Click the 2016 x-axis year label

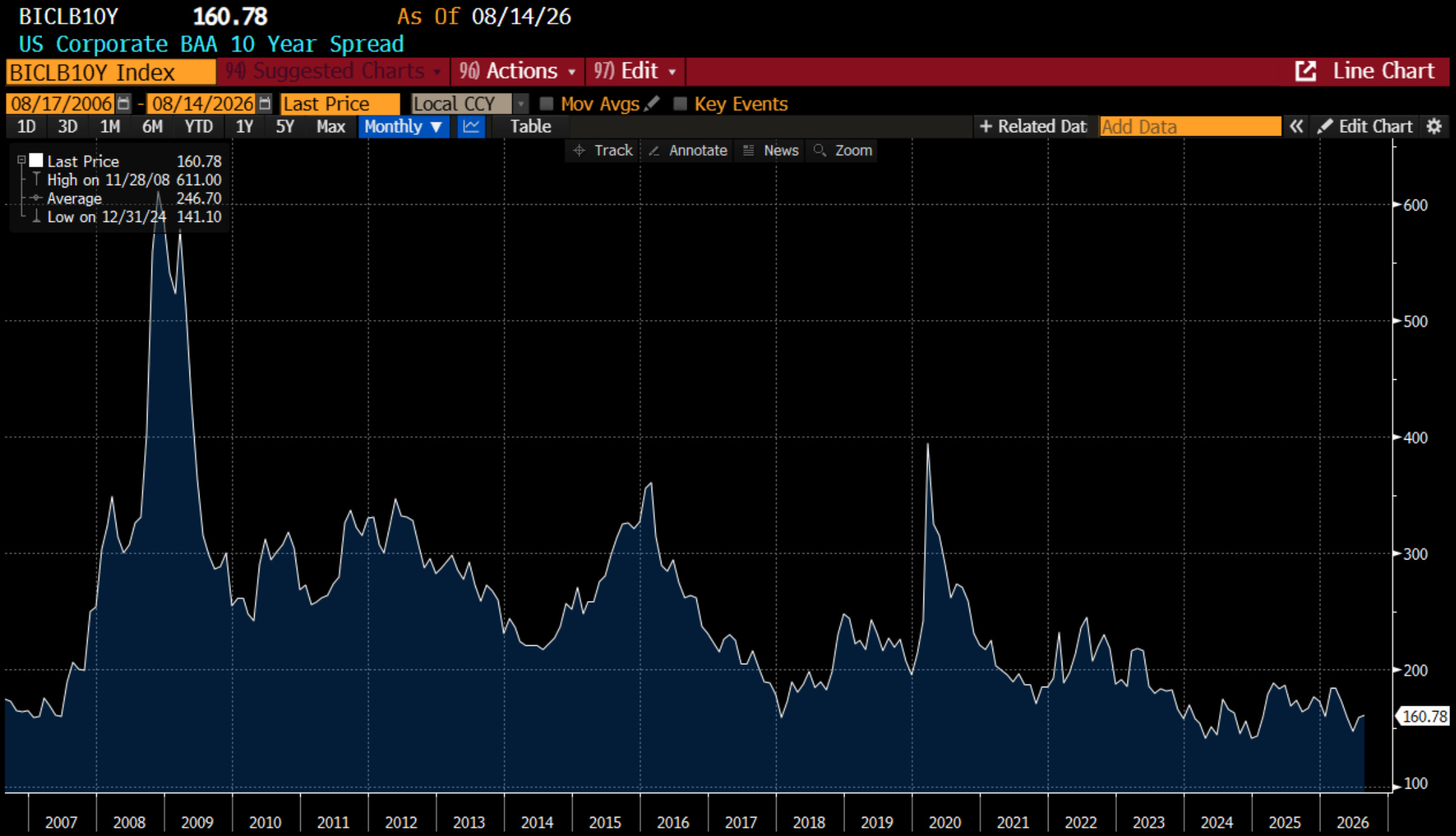673,822
